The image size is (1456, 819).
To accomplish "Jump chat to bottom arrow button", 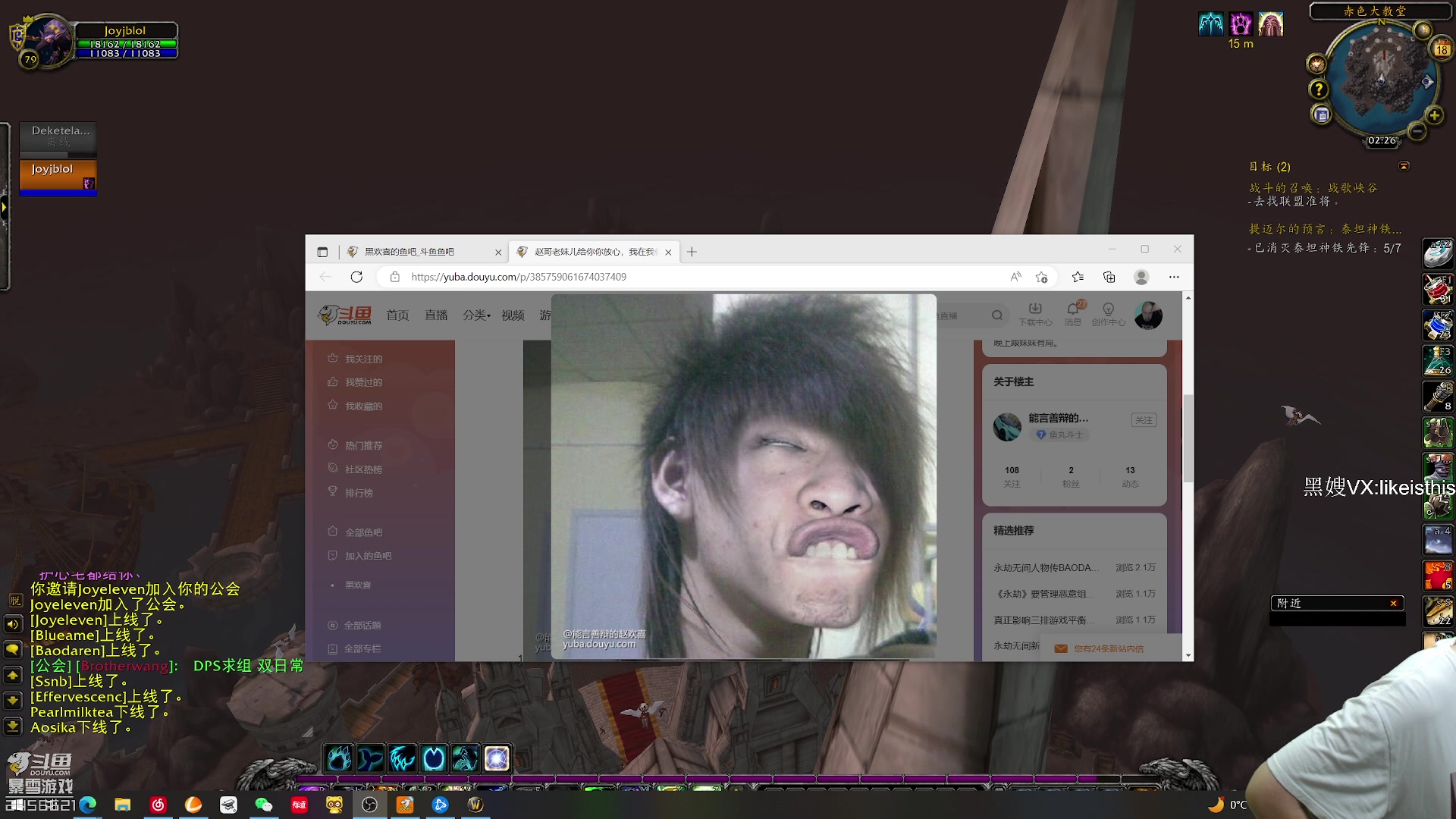I will pyautogui.click(x=13, y=726).
